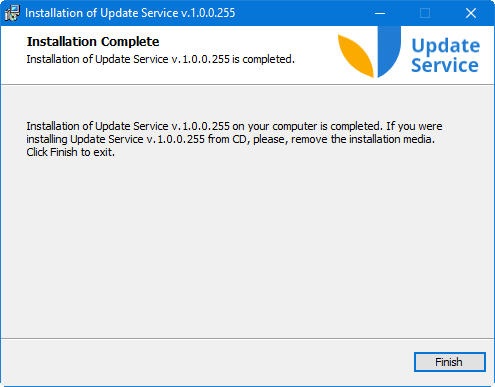Viewport: 495px width, 387px height.
Task: Click the greyed-out maximize button
Action: click(425, 13)
